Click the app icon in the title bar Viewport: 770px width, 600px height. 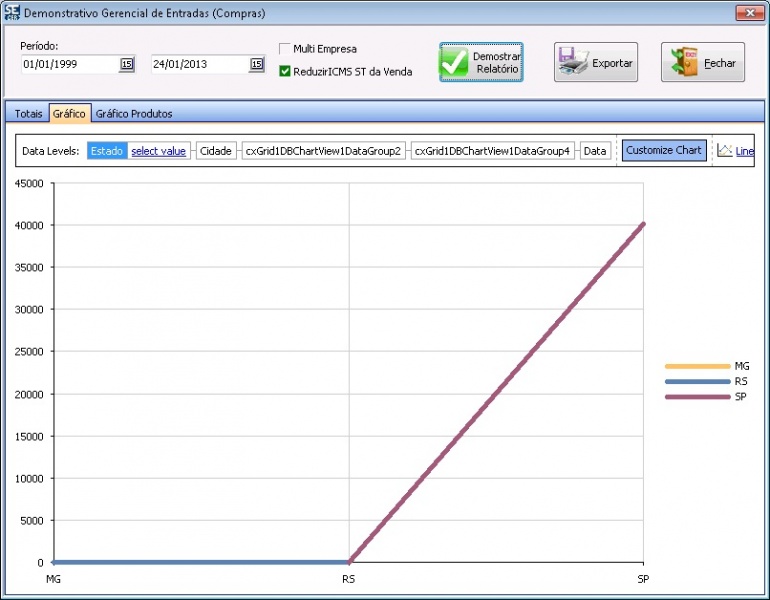click(12, 13)
